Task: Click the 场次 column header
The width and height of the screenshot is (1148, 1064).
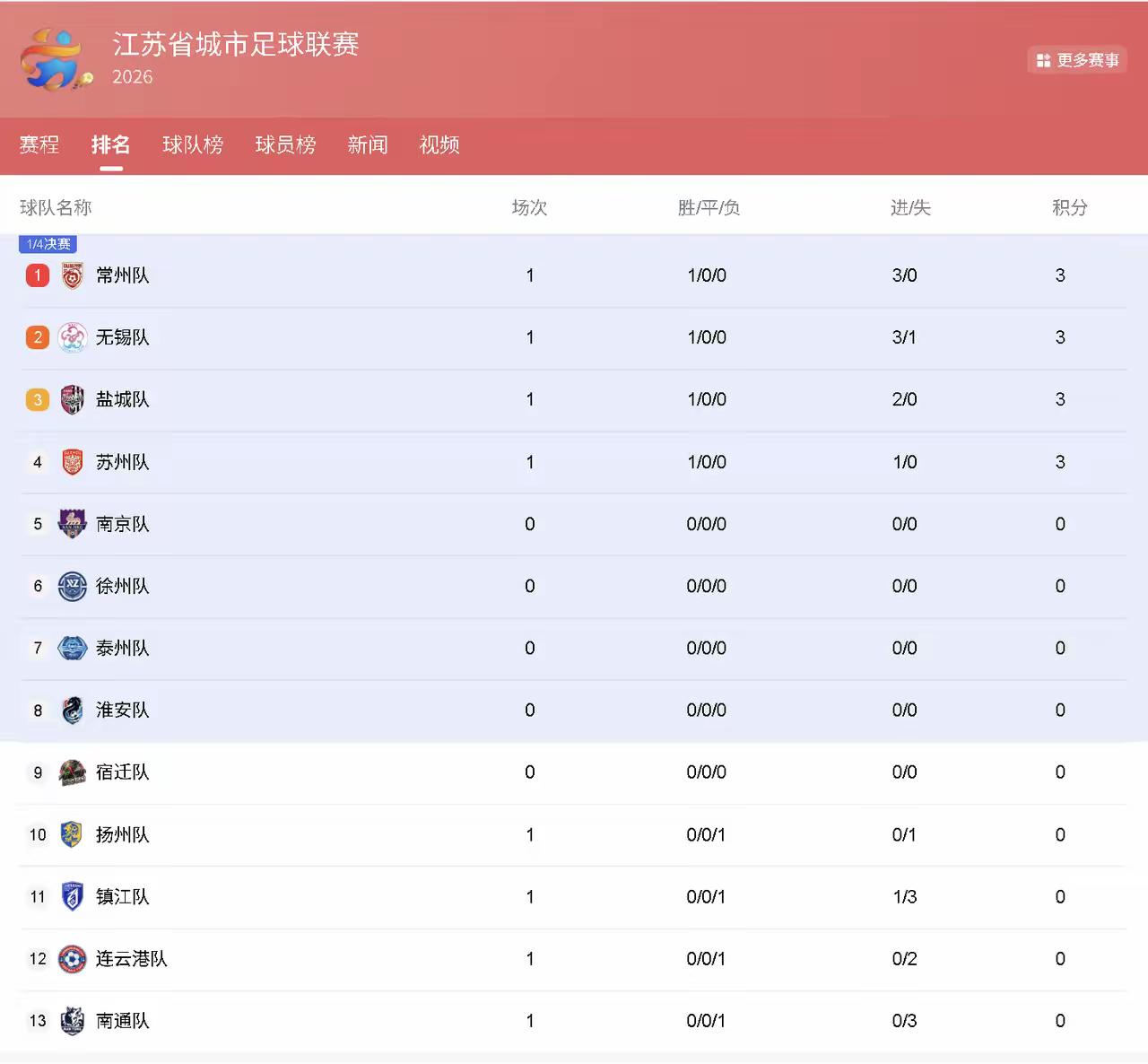Action: pyautogui.click(x=529, y=207)
